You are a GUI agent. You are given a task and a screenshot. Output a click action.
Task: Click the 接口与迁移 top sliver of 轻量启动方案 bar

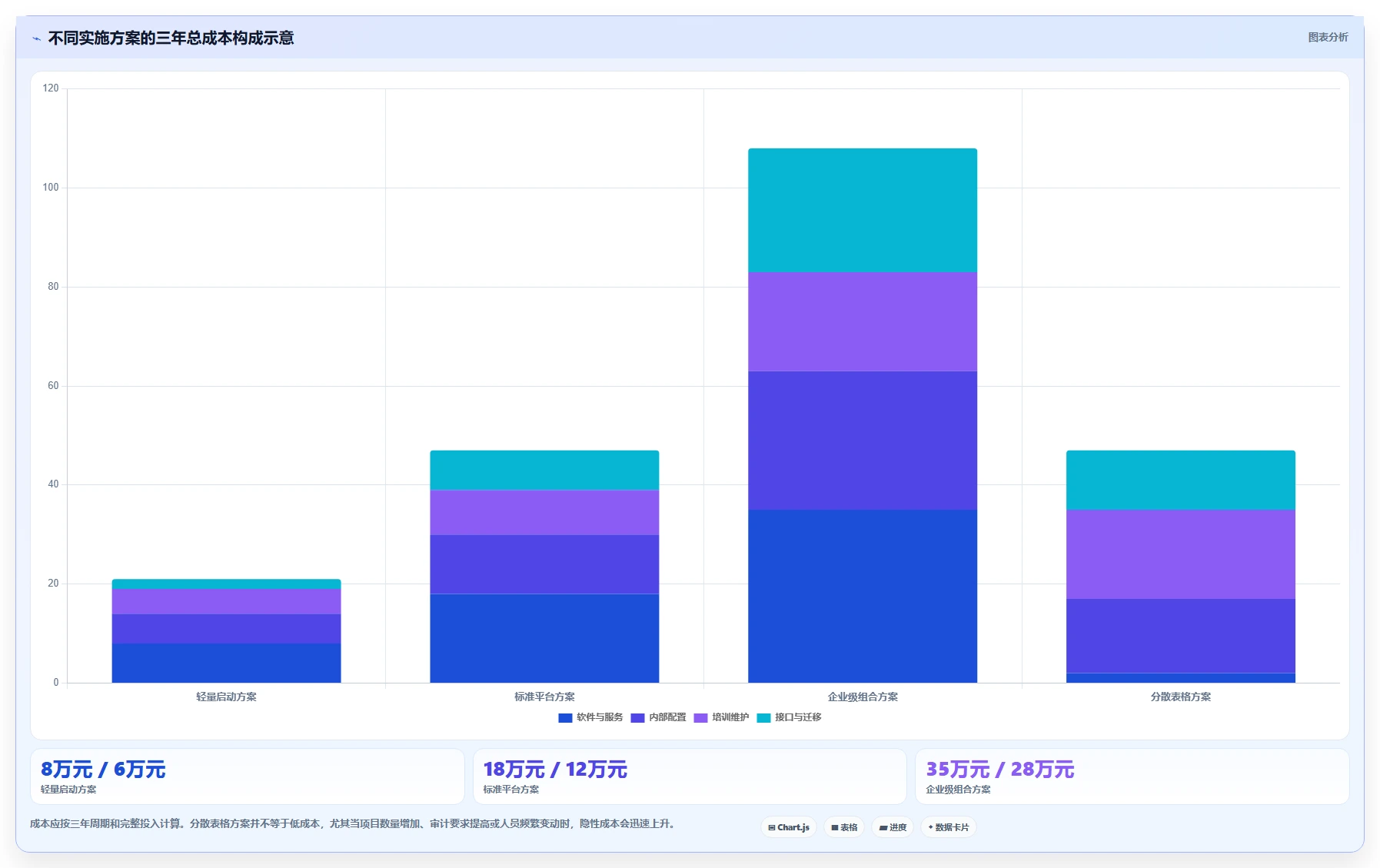226,584
